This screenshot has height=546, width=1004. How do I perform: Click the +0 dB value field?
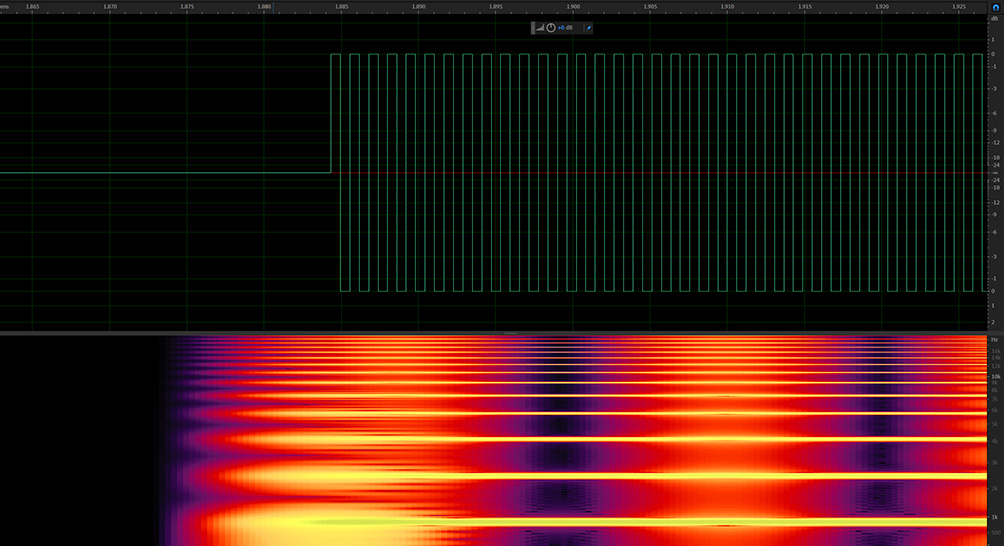point(566,27)
